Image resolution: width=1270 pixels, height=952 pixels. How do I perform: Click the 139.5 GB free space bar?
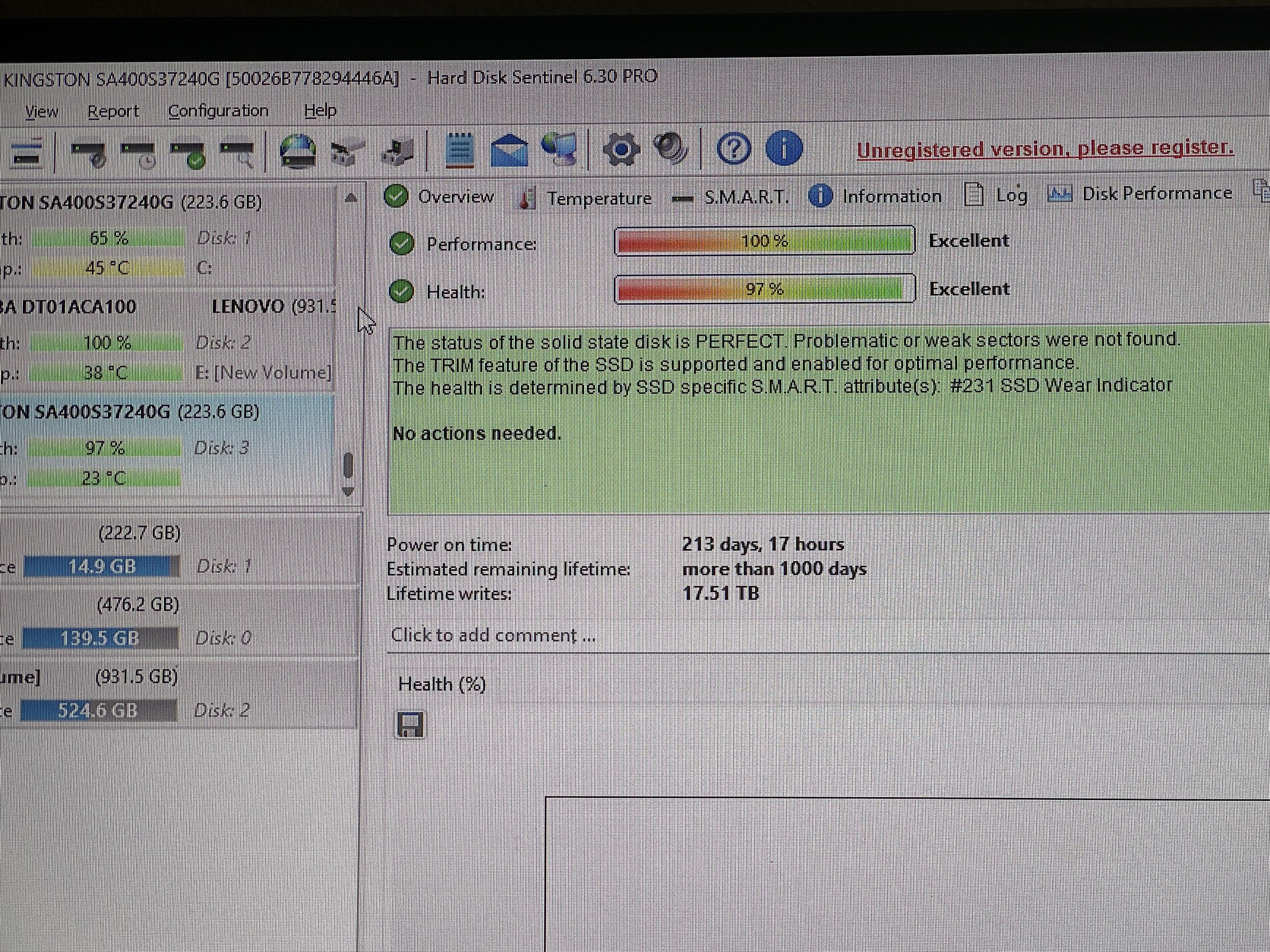point(100,638)
